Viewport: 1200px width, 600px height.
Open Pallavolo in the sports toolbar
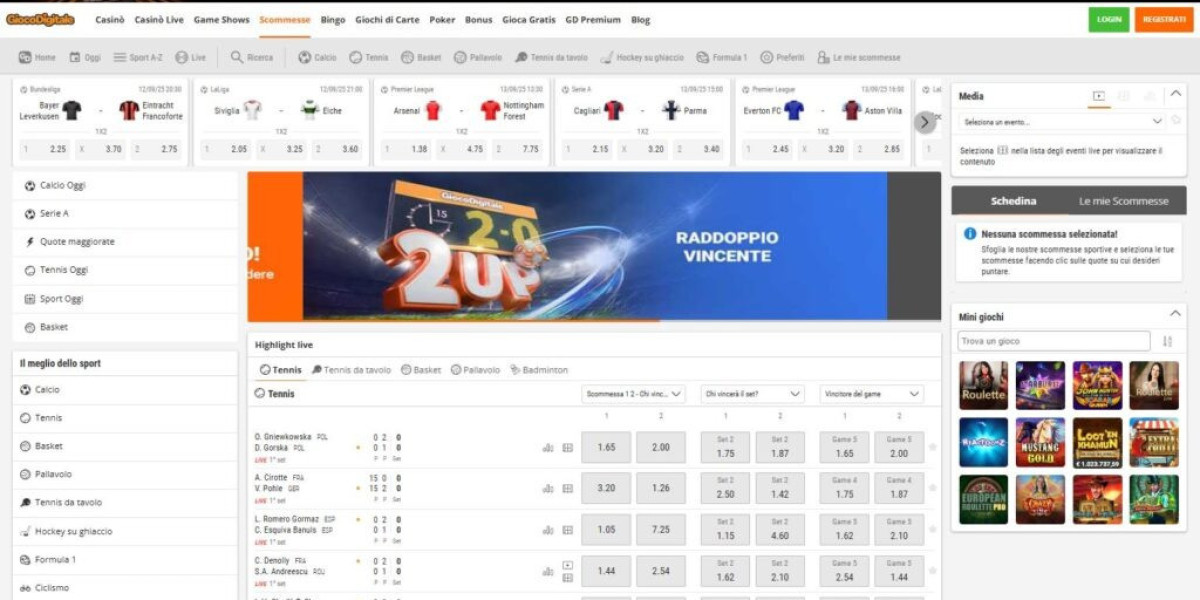click(478, 57)
